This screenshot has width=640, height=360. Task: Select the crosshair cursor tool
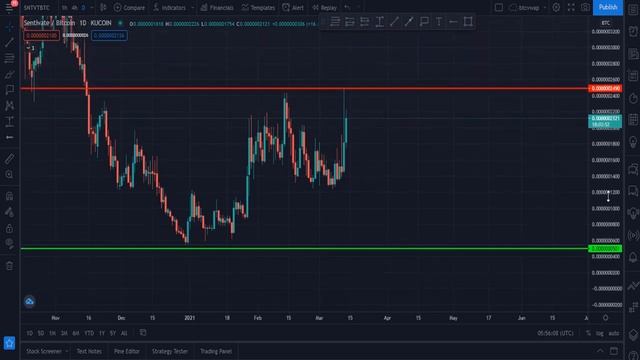(9, 27)
